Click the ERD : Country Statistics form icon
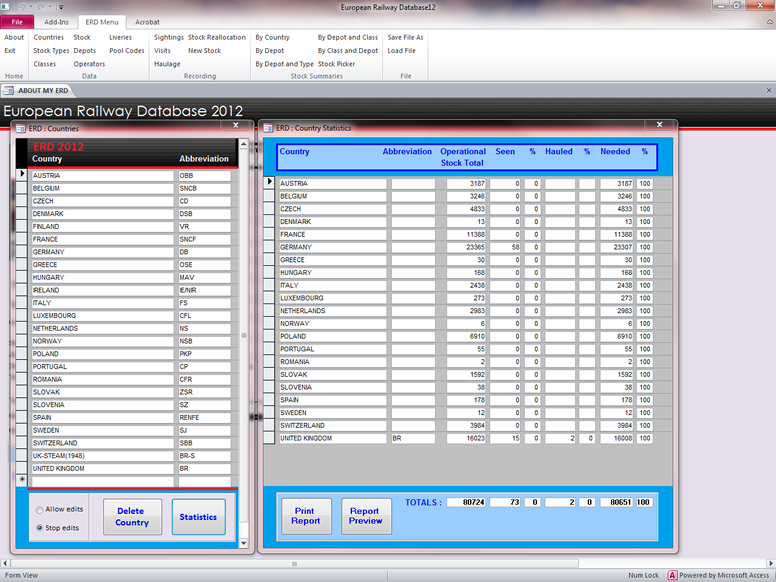Viewport: 776px width, 582px height. pyautogui.click(x=268, y=128)
